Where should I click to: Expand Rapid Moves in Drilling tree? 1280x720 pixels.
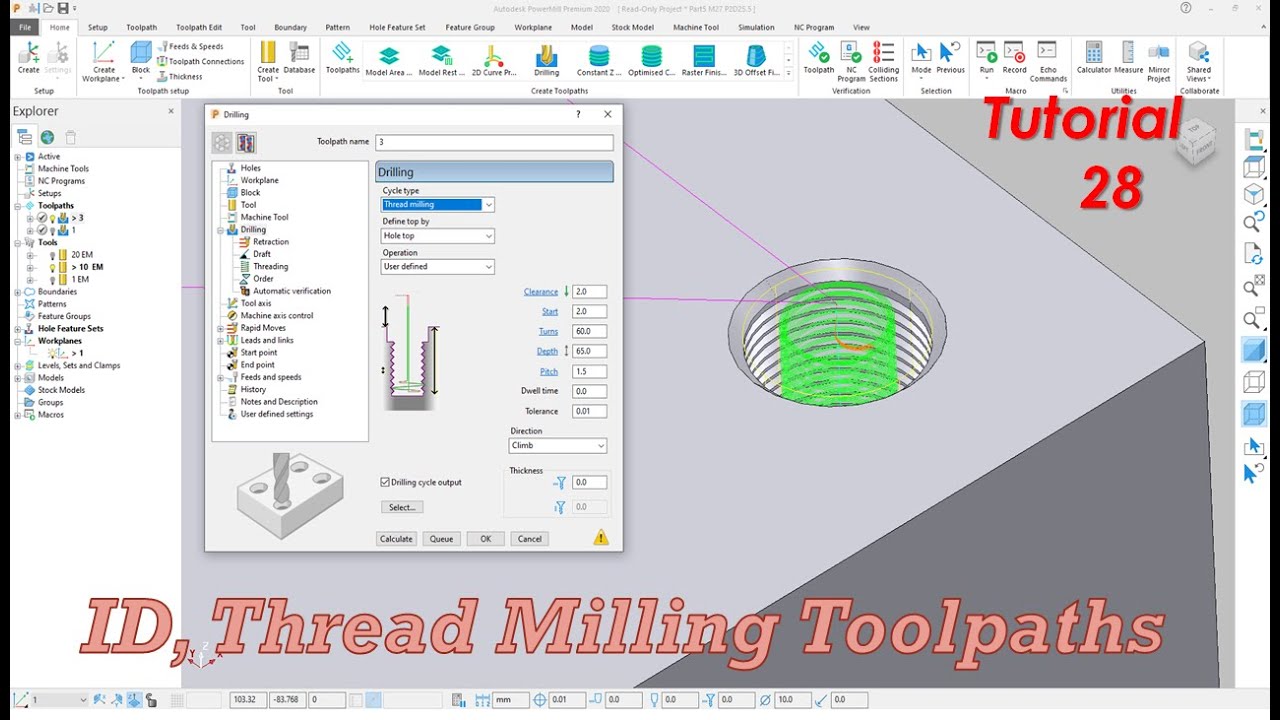click(x=221, y=328)
